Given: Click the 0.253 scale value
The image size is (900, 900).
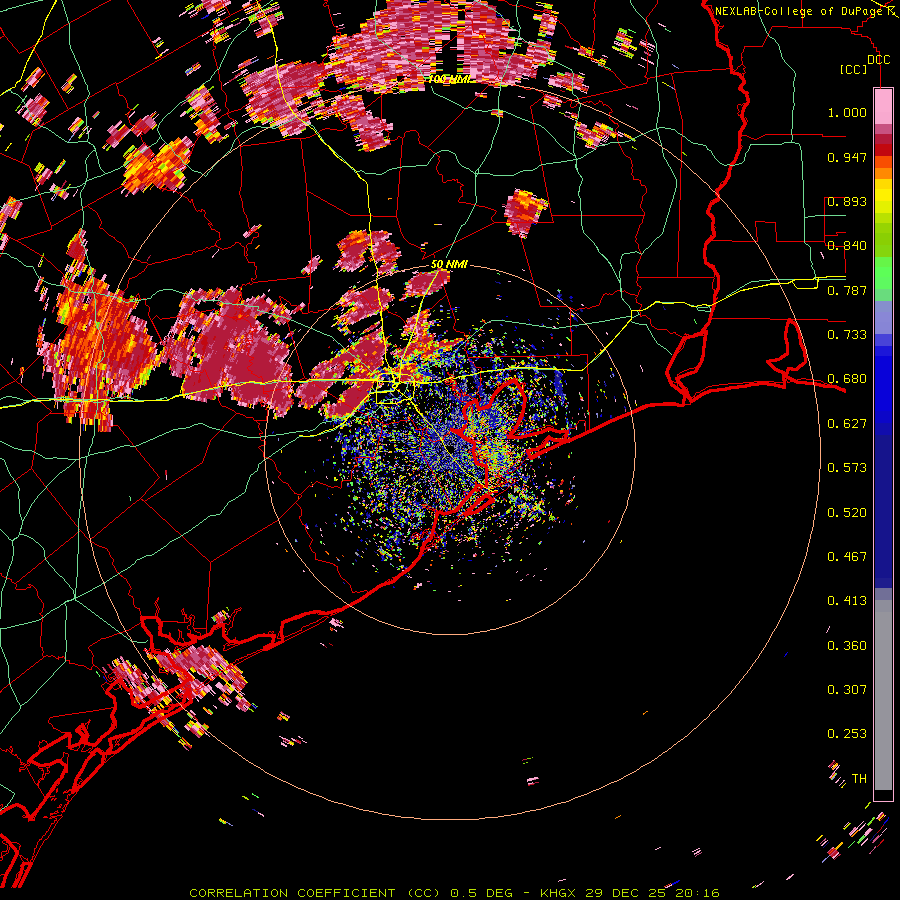Looking at the screenshot, I should (x=847, y=734).
